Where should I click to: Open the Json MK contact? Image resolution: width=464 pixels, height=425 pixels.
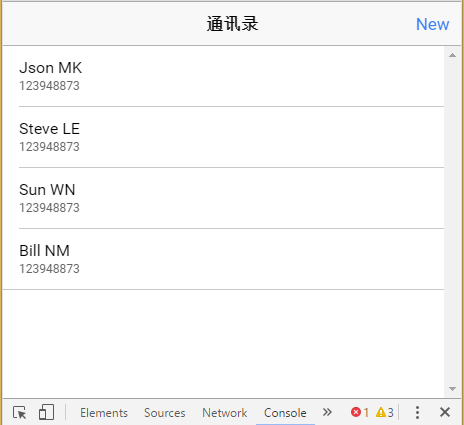tap(223, 76)
